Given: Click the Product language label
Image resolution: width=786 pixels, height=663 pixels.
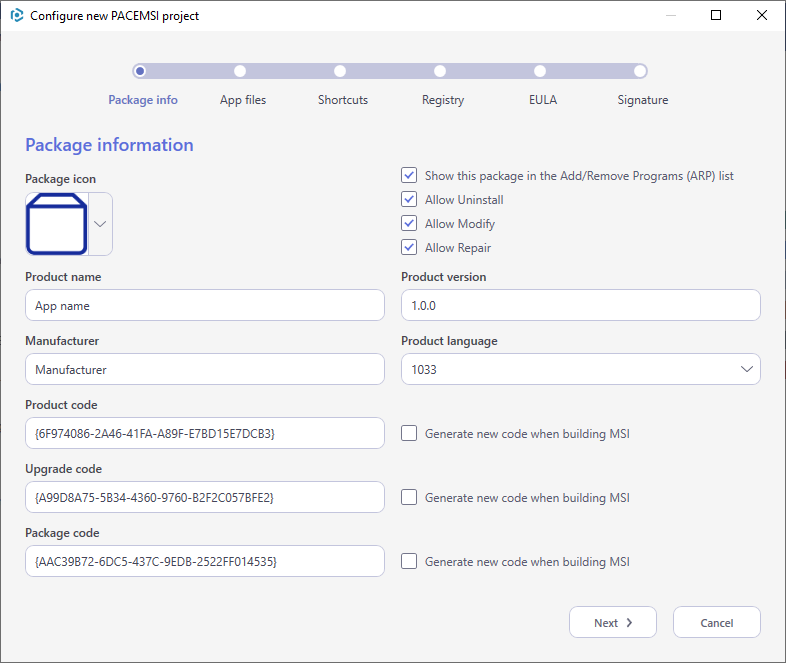Looking at the screenshot, I should 449,341.
